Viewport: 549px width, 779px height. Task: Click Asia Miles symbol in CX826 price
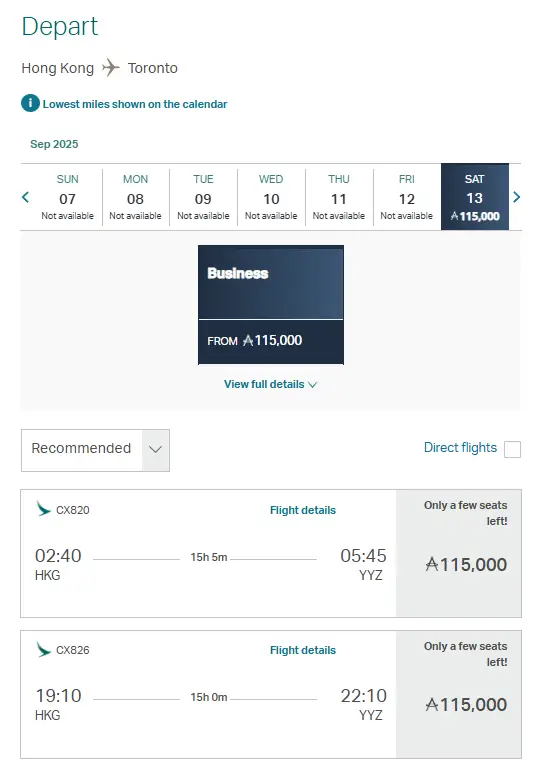coord(432,704)
